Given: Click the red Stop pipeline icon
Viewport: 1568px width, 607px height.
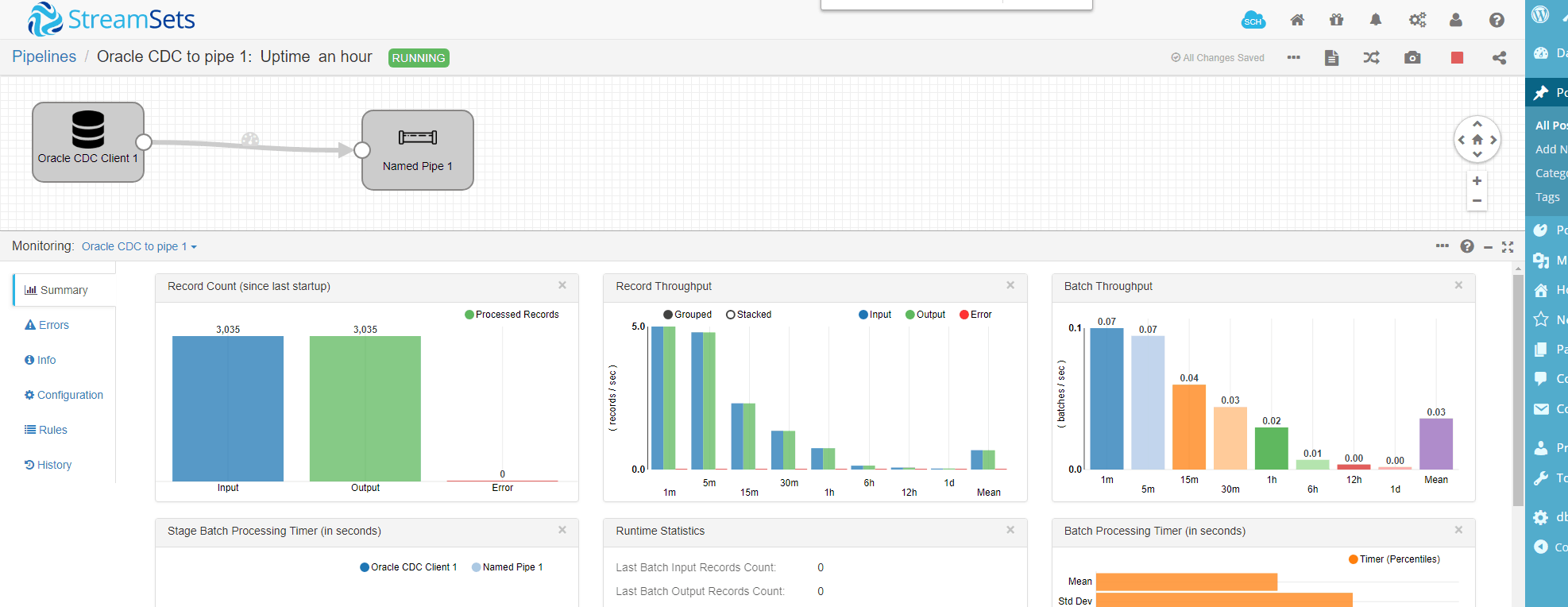Looking at the screenshot, I should [1457, 58].
